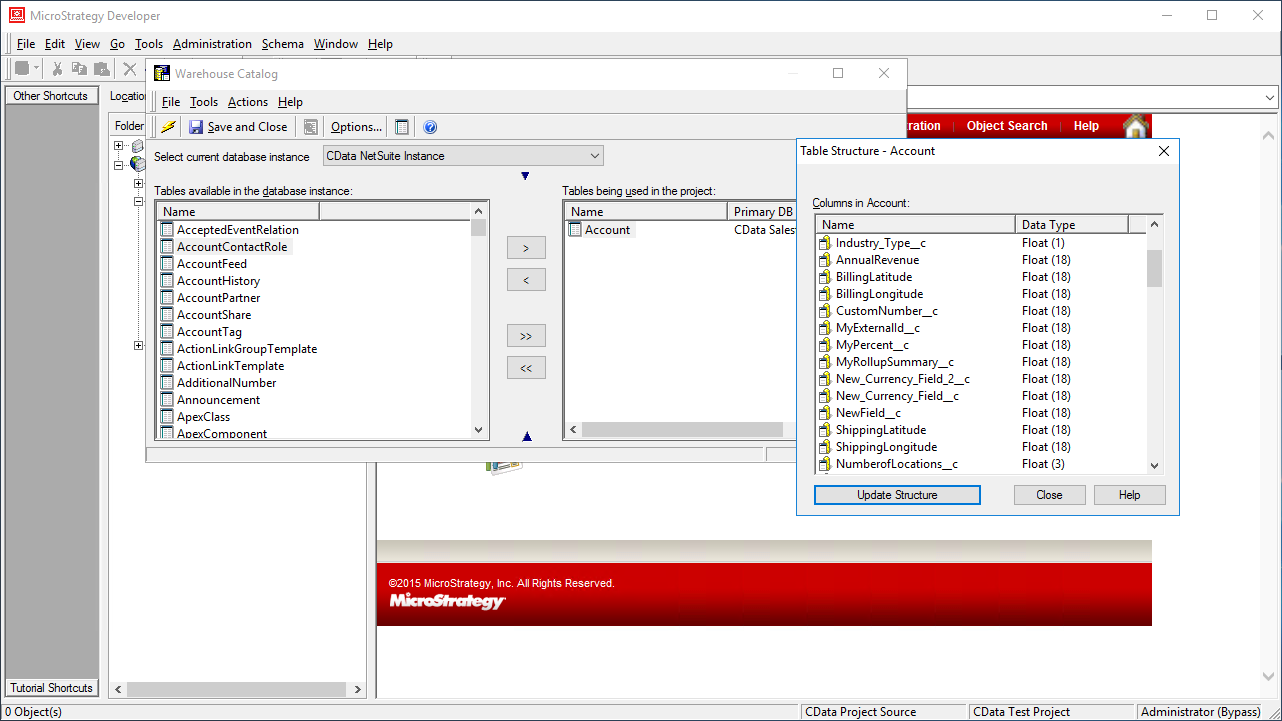The height and width of the screenshot is (721, 1282).
Task: Check the AccountFeed table checkbox
Action: point(166,264)
